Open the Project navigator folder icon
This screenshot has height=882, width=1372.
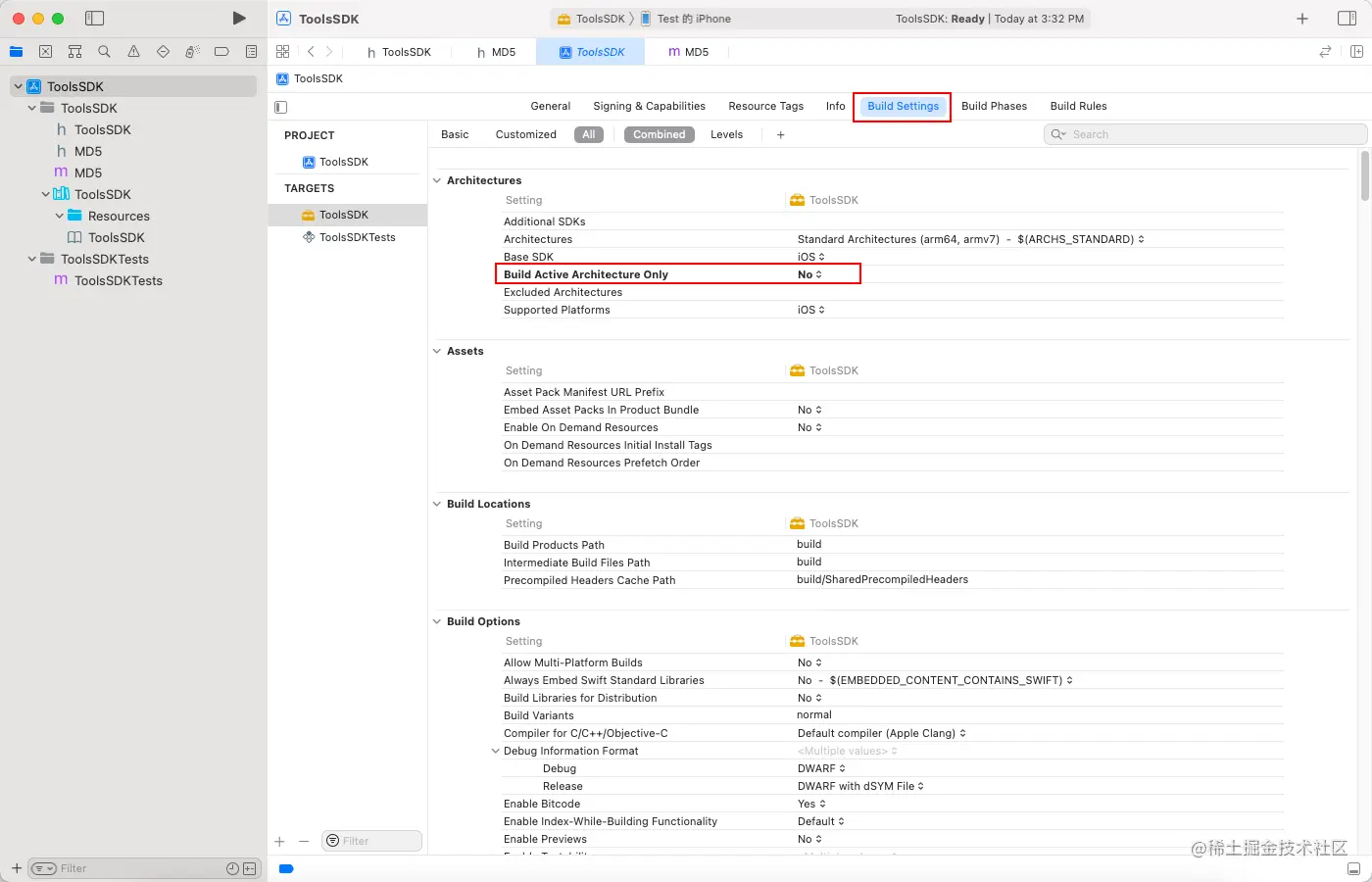(17, 52)
